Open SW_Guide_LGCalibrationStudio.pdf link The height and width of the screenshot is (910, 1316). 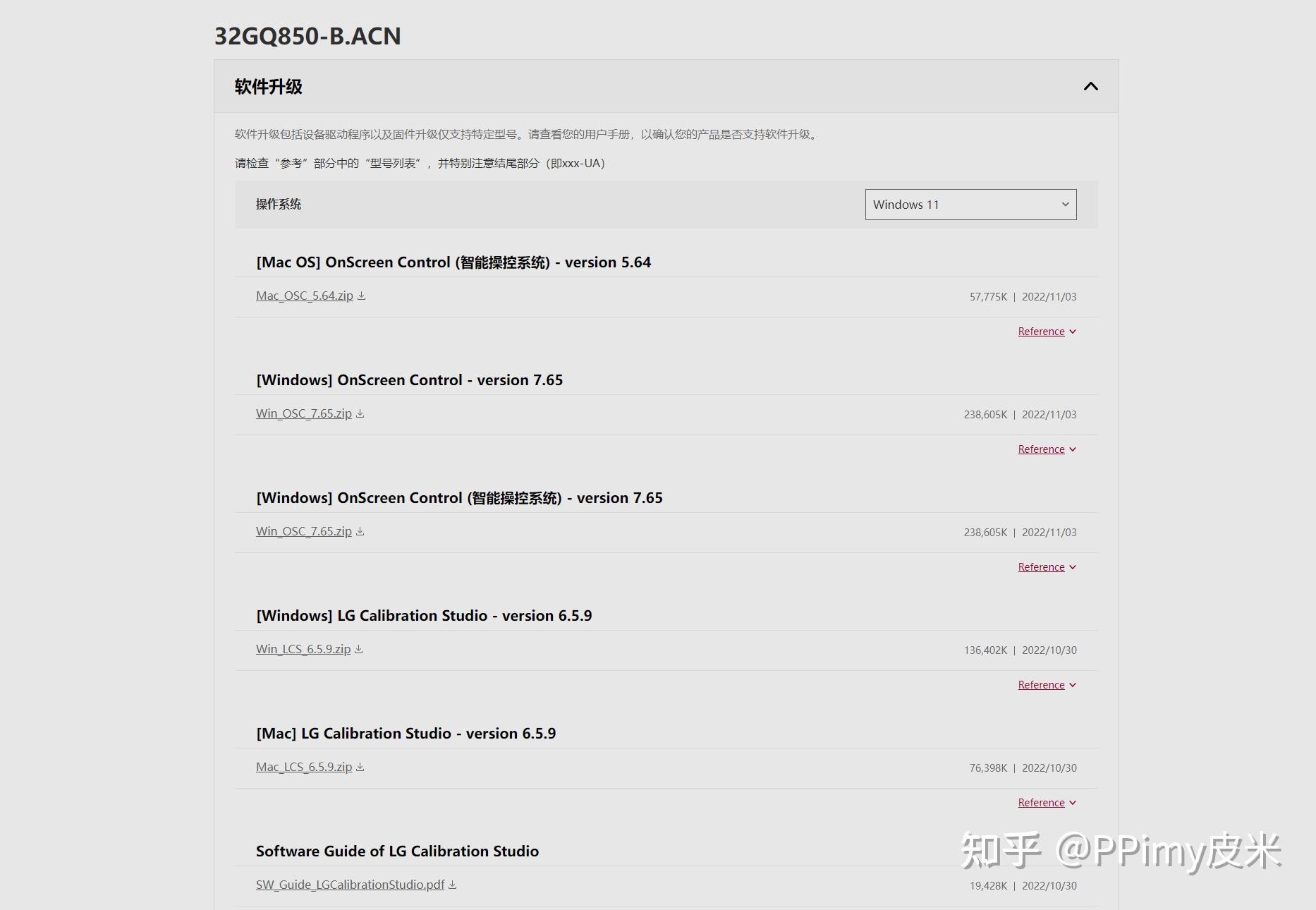click(x=351, y=885)
